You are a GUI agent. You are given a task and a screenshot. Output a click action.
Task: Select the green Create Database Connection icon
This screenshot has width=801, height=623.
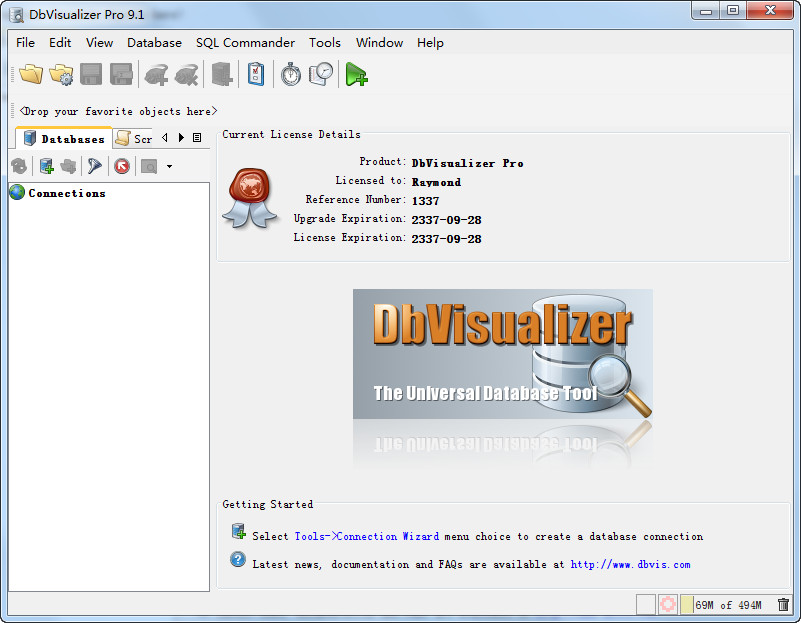pyautogui.click(x=46, y=165)
